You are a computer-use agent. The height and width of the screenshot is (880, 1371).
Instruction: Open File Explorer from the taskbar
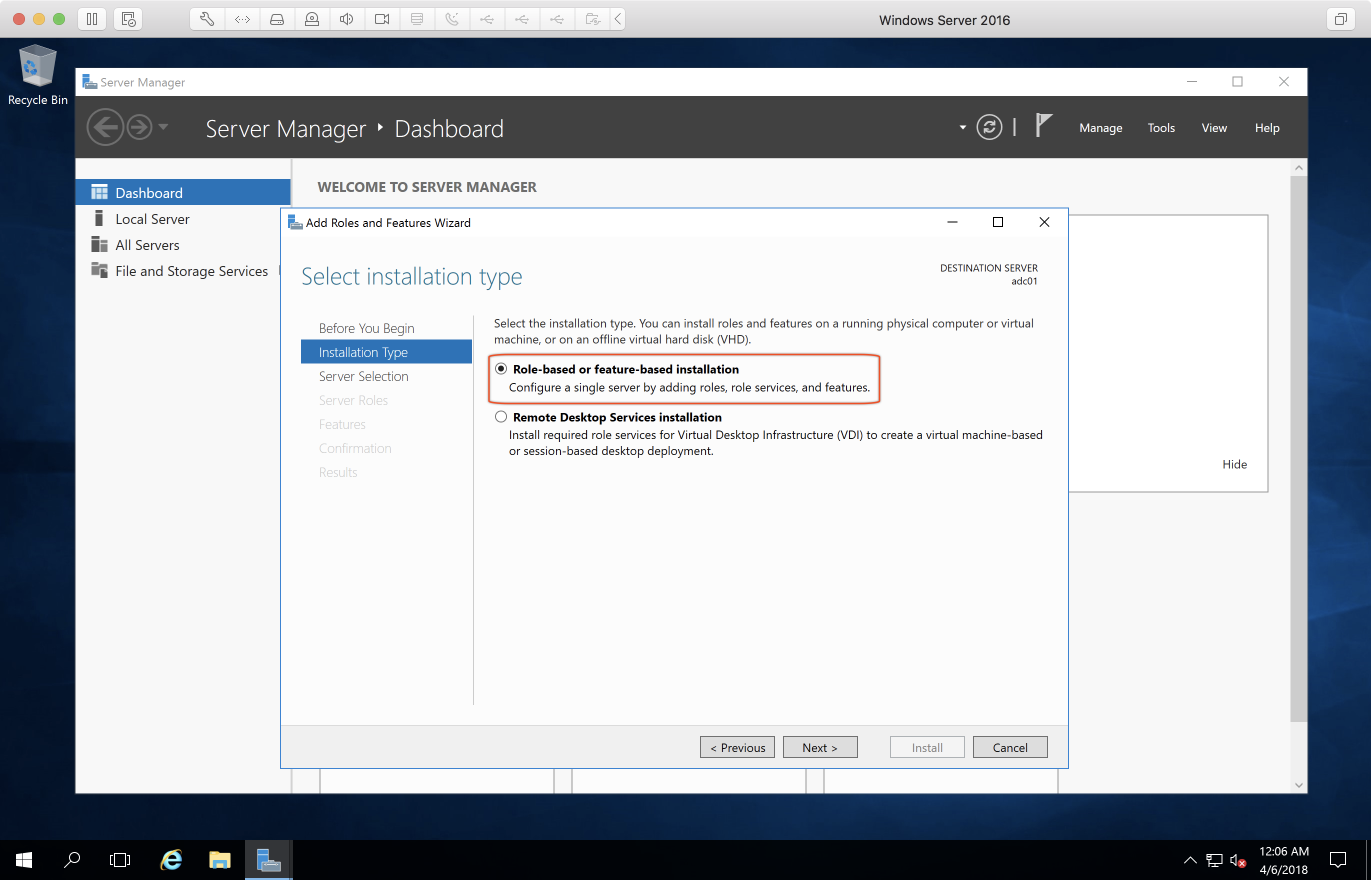tap(220, 859)
